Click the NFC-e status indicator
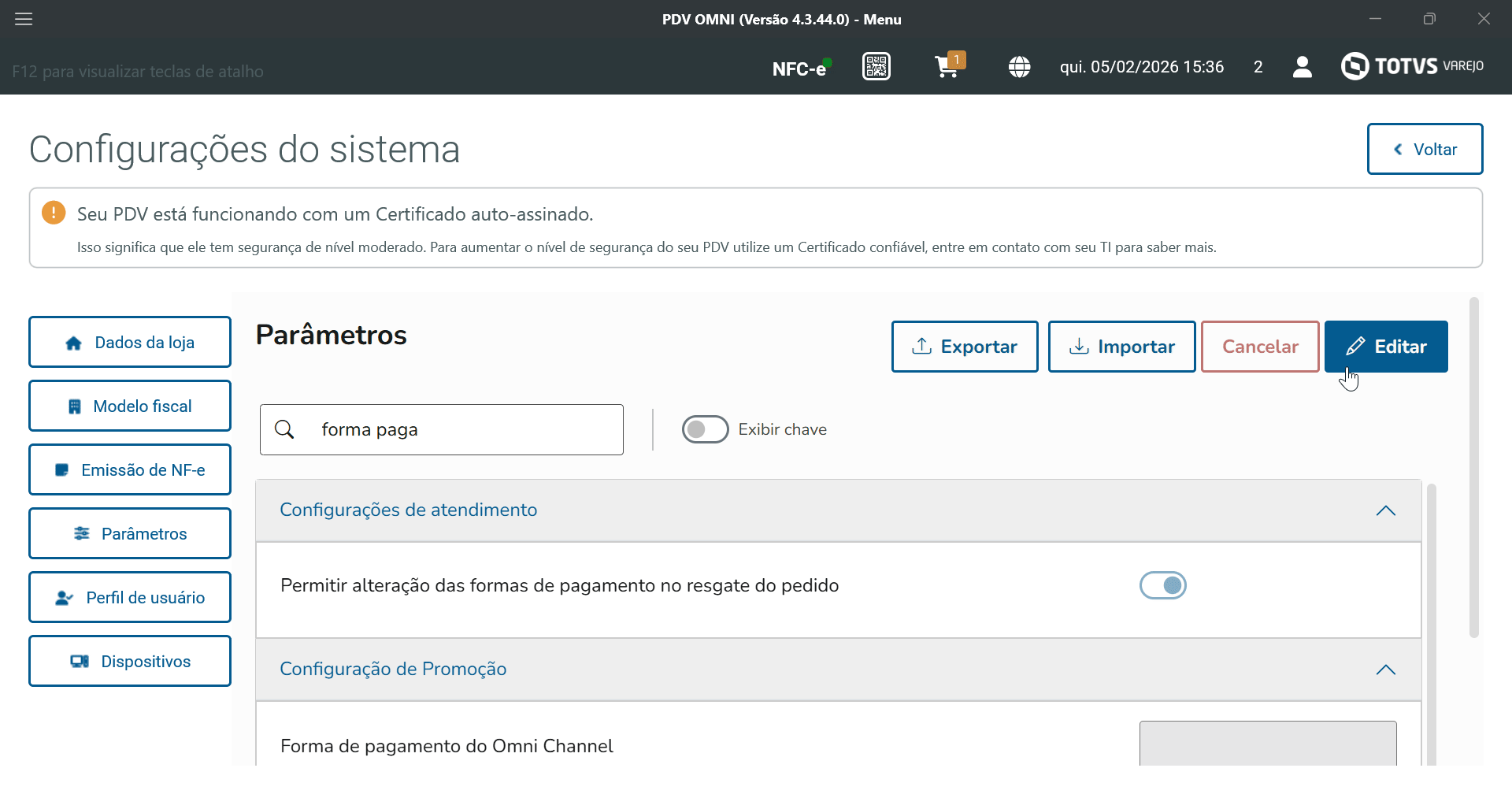The height and width of the screenshot is (794, 1512). tap(801, 69)
